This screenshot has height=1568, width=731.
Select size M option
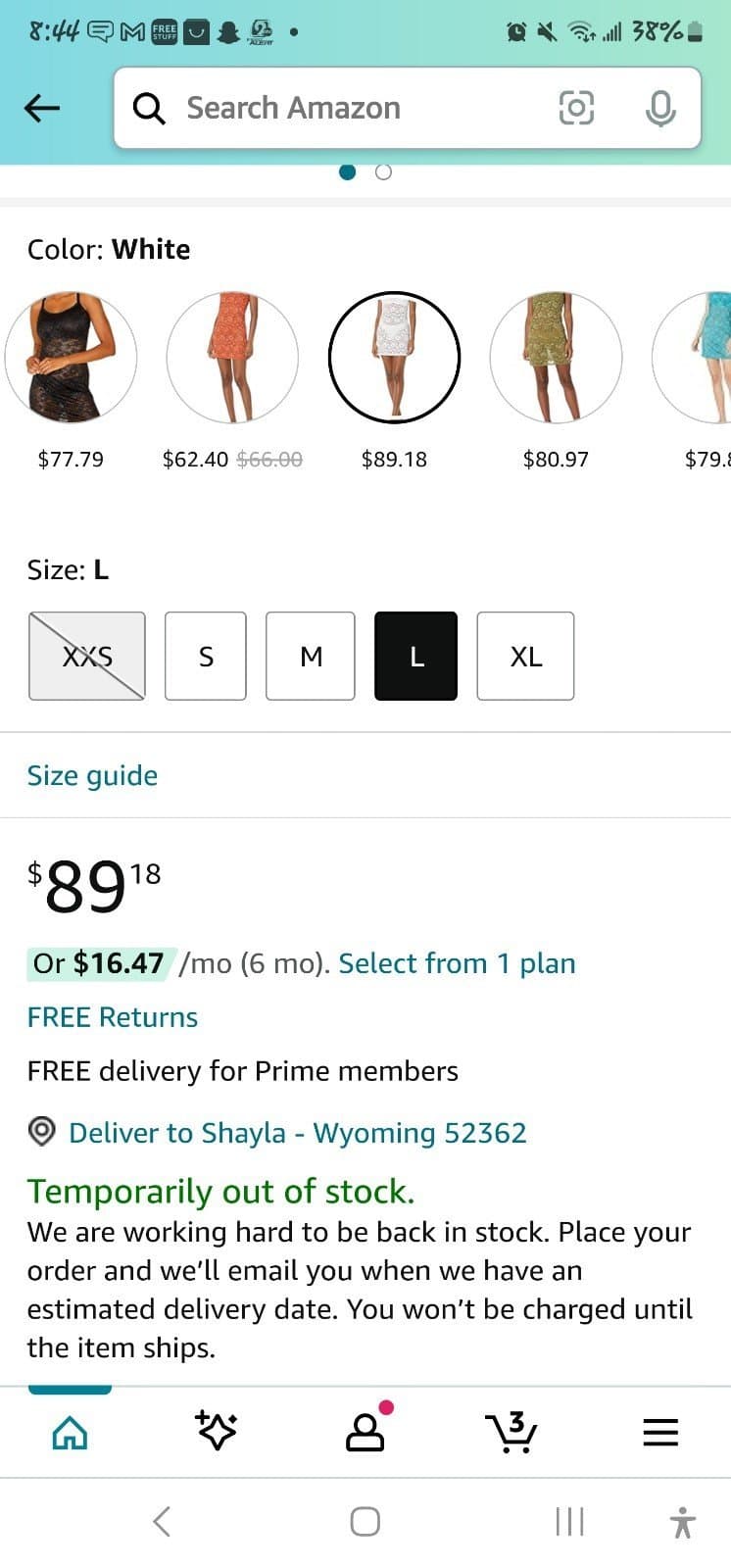311,656
